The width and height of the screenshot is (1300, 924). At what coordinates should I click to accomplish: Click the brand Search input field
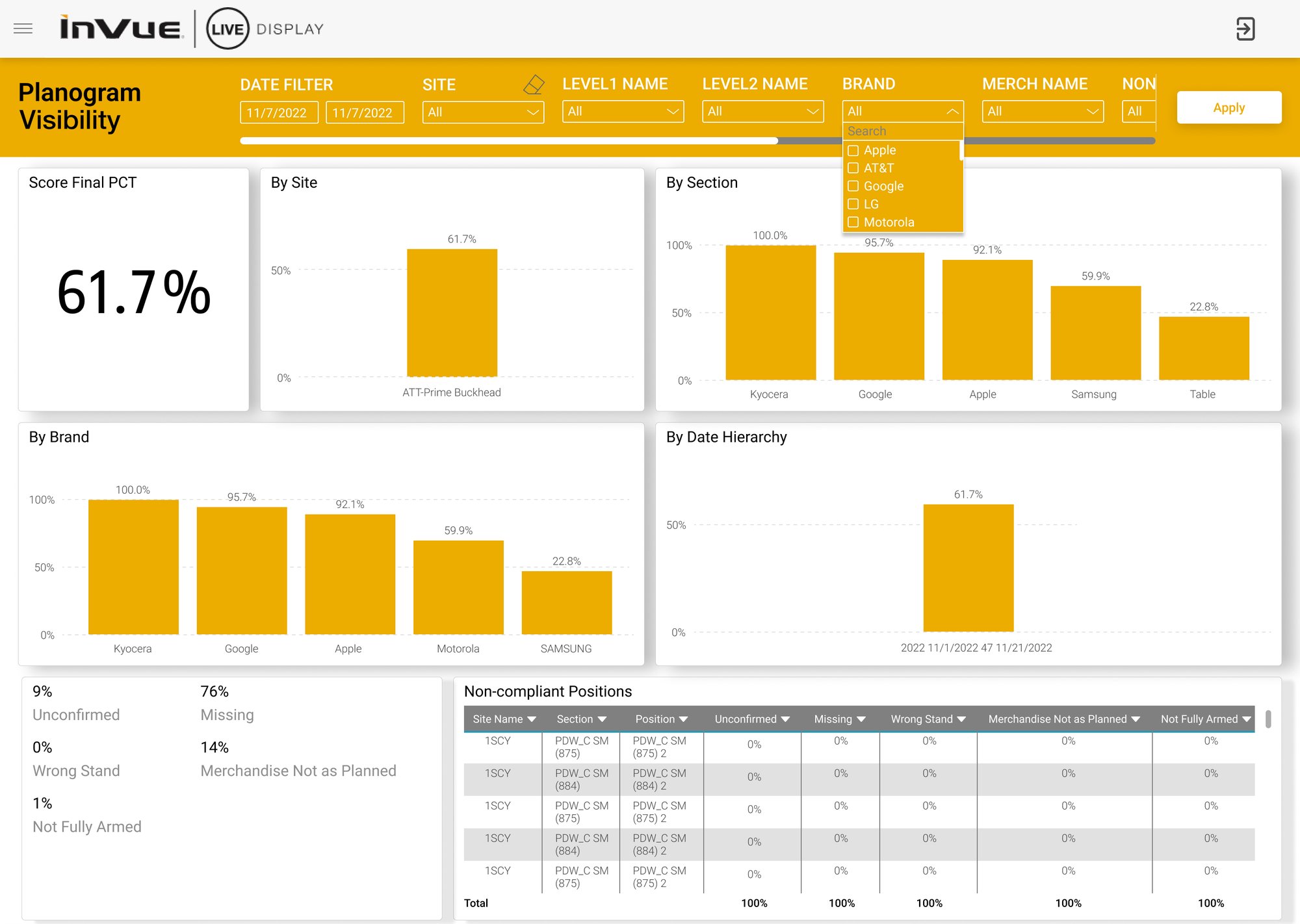pyautogui.click(x=902, y=131)
